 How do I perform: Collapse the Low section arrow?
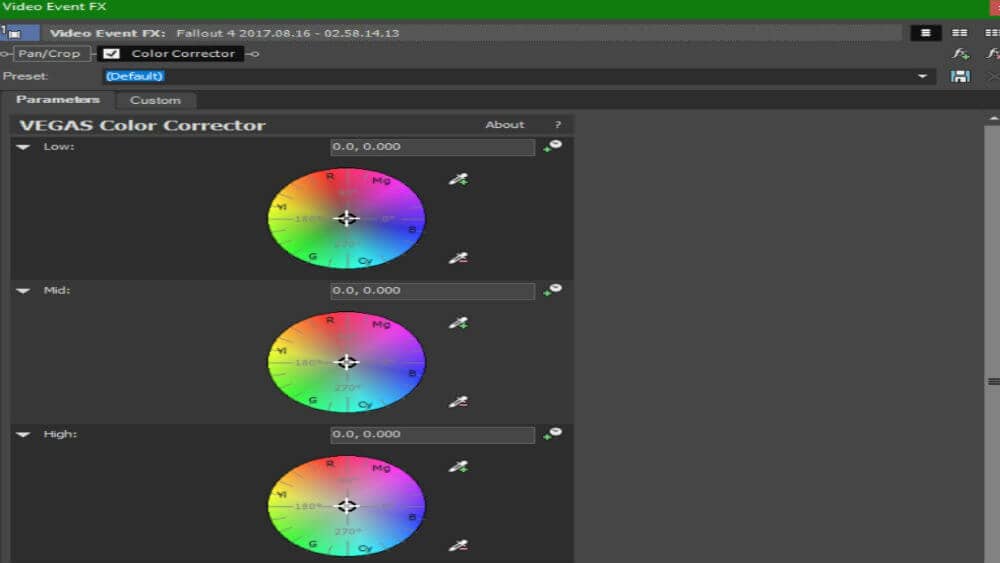pyautogui.click(x=24, y=147)
